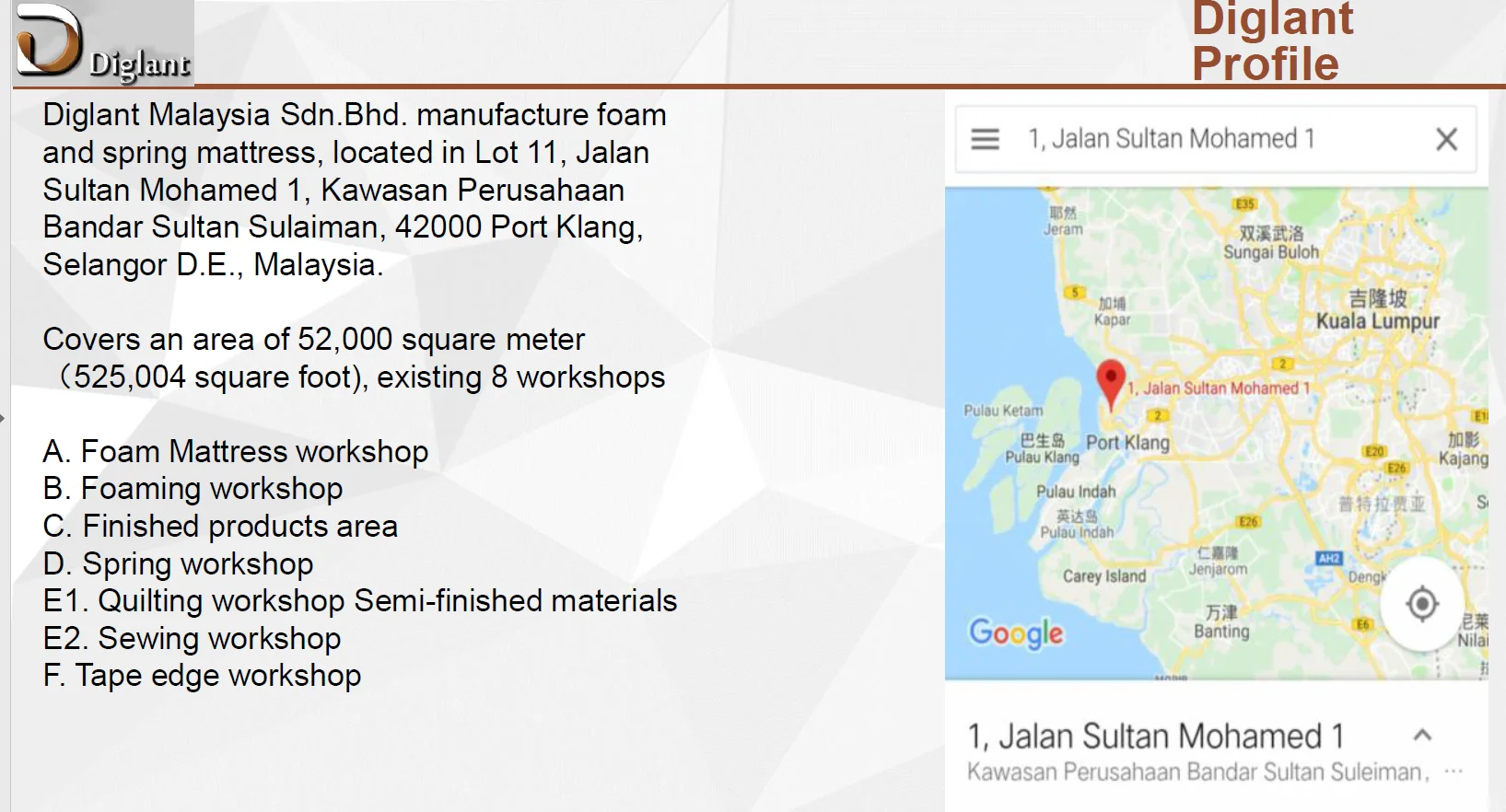Click 'Pulau Ketam' map label
This screenshot has width=1506, height=812.
pos(1003,411)
